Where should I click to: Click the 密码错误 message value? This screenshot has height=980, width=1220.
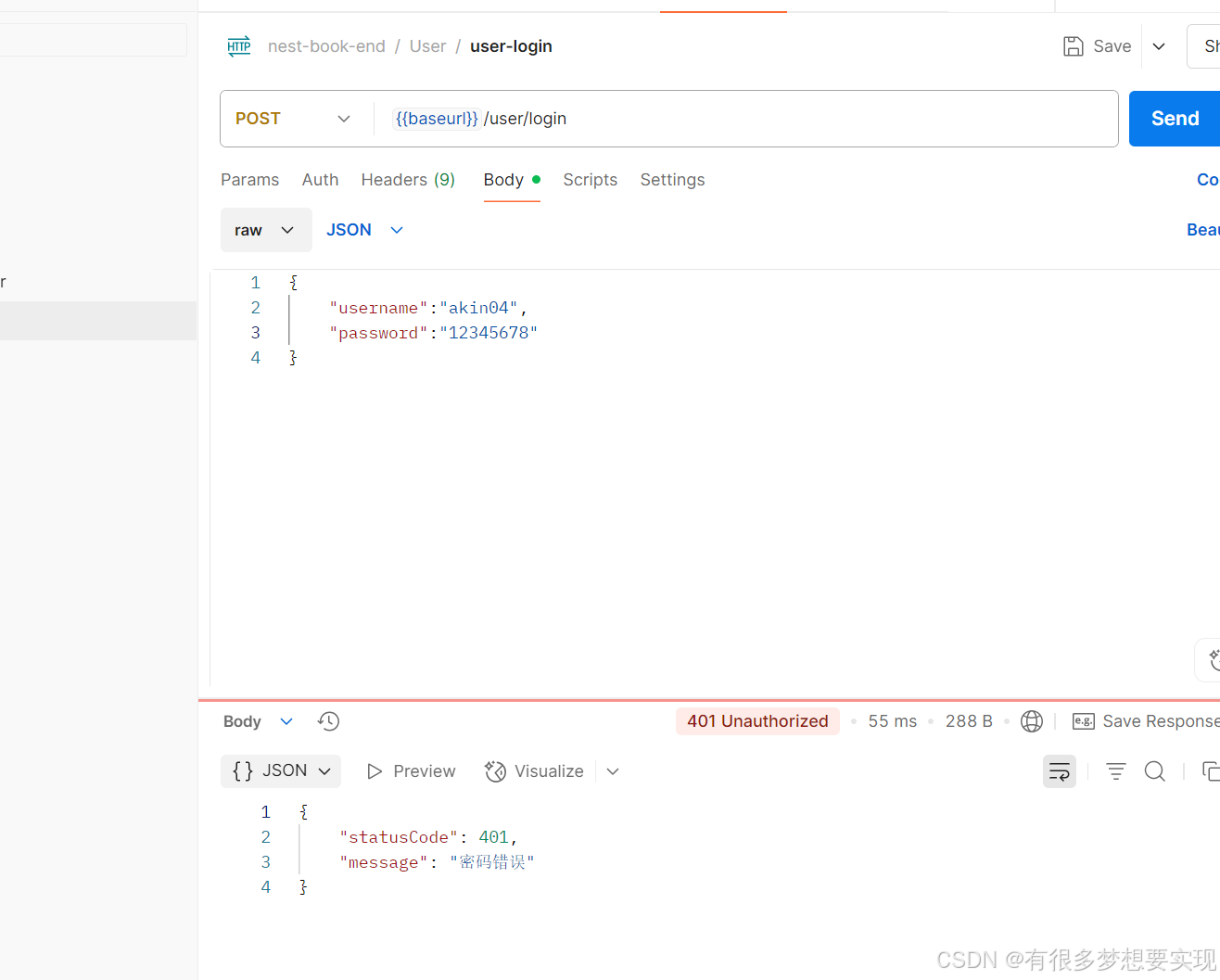[492, 862]
